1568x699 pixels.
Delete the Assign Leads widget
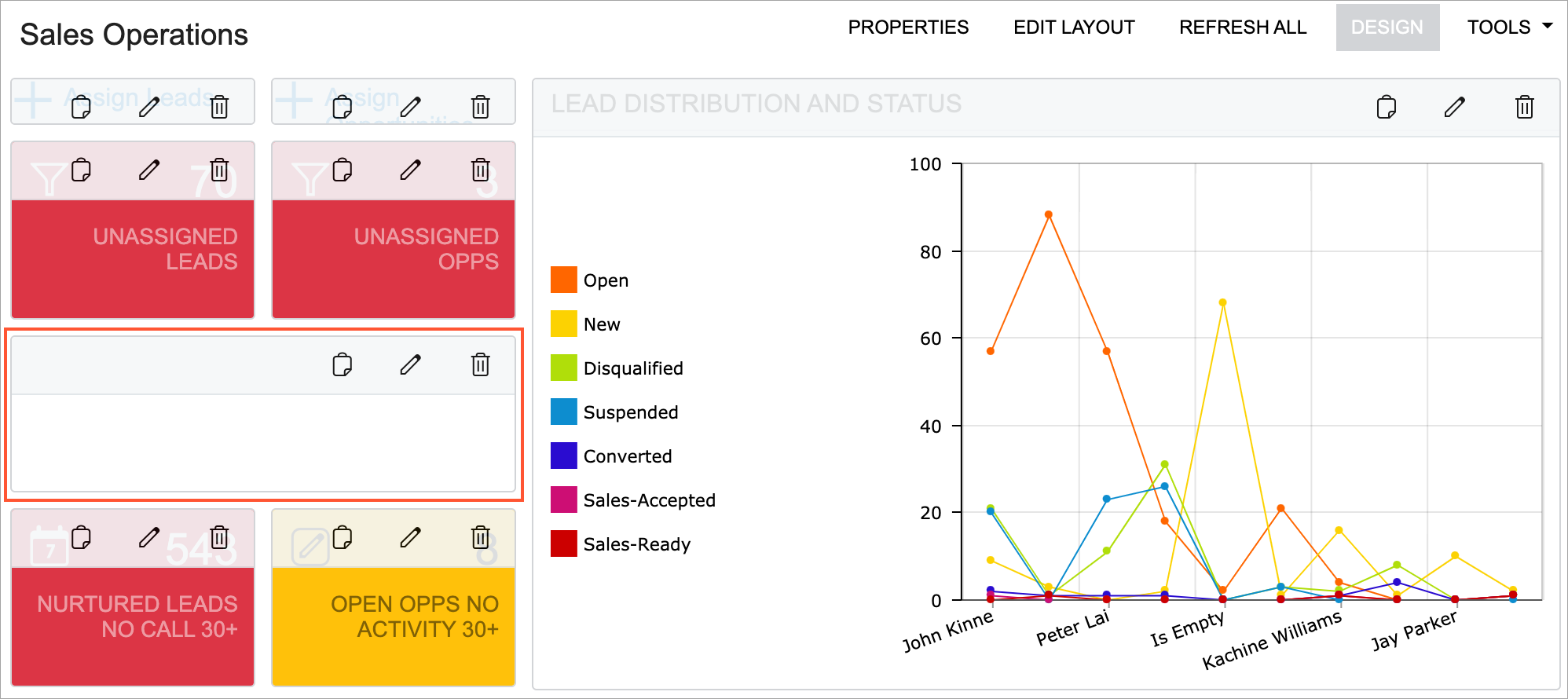(x=219, y=106)
